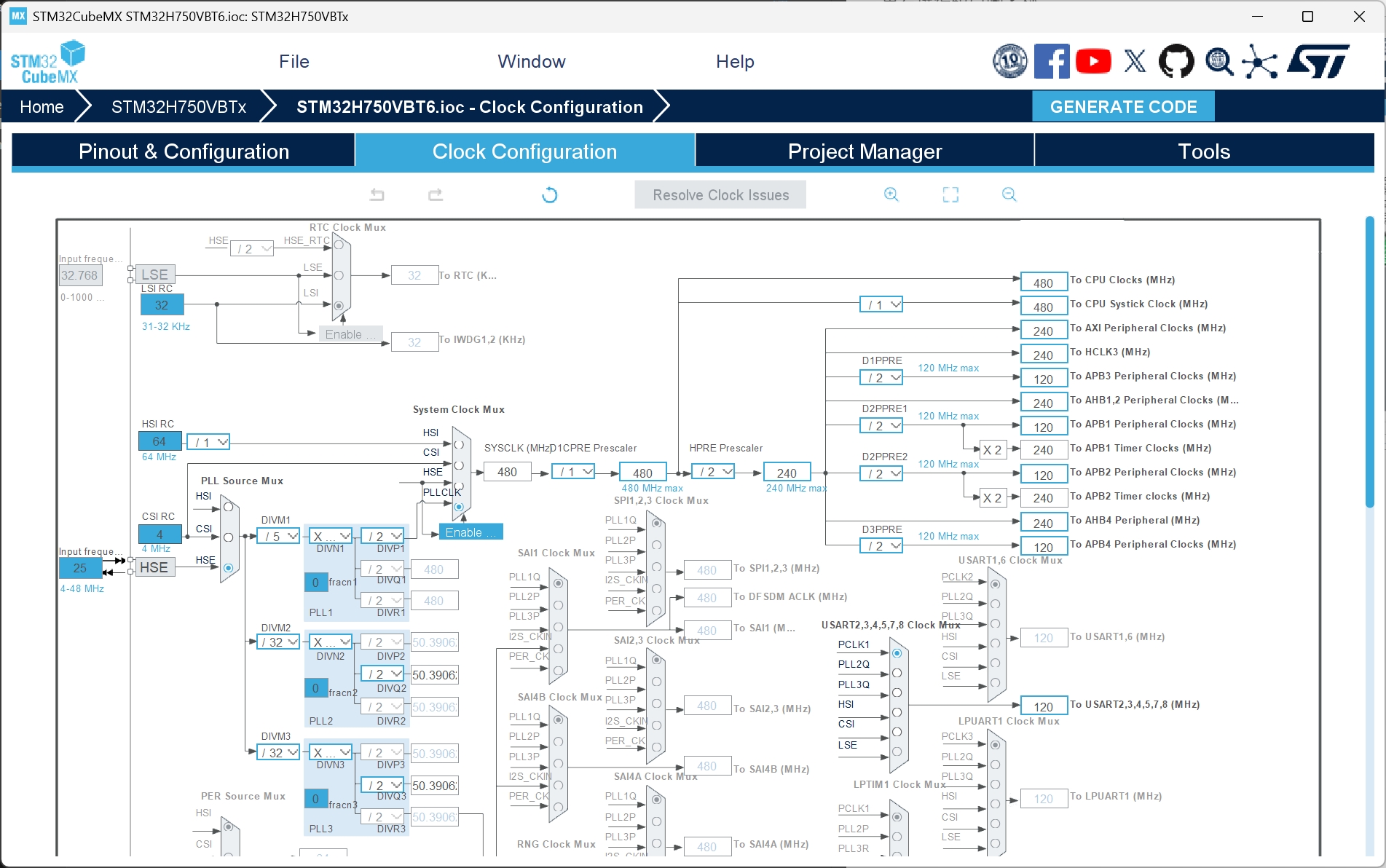
Task: Select PLL1Q in SPI1,2,3 Clock Mux
Action: click(657, 523)
